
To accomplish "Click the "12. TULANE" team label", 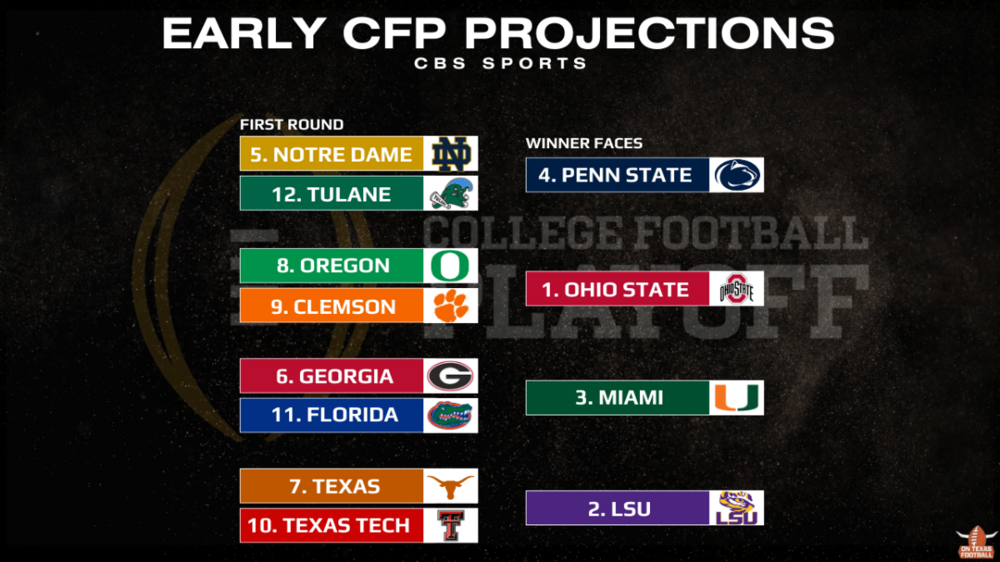I will [331, 193].
